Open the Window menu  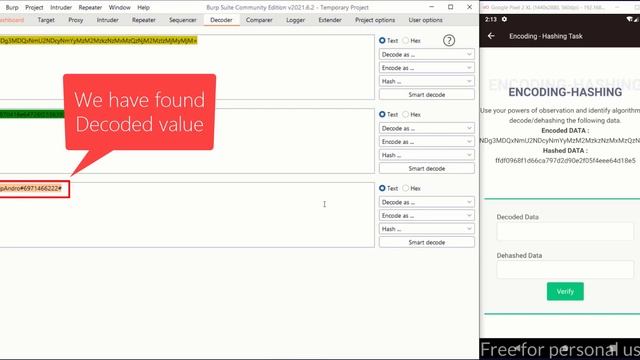(120, 7)
